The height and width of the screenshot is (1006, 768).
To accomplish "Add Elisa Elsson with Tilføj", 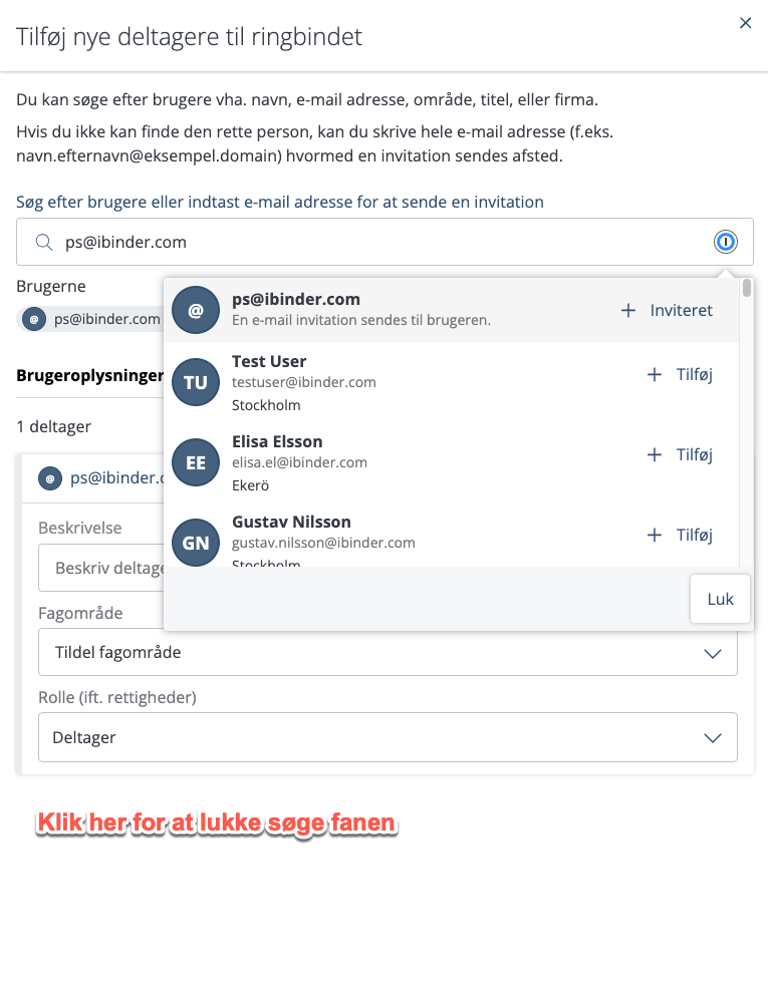I will (680, 454).
